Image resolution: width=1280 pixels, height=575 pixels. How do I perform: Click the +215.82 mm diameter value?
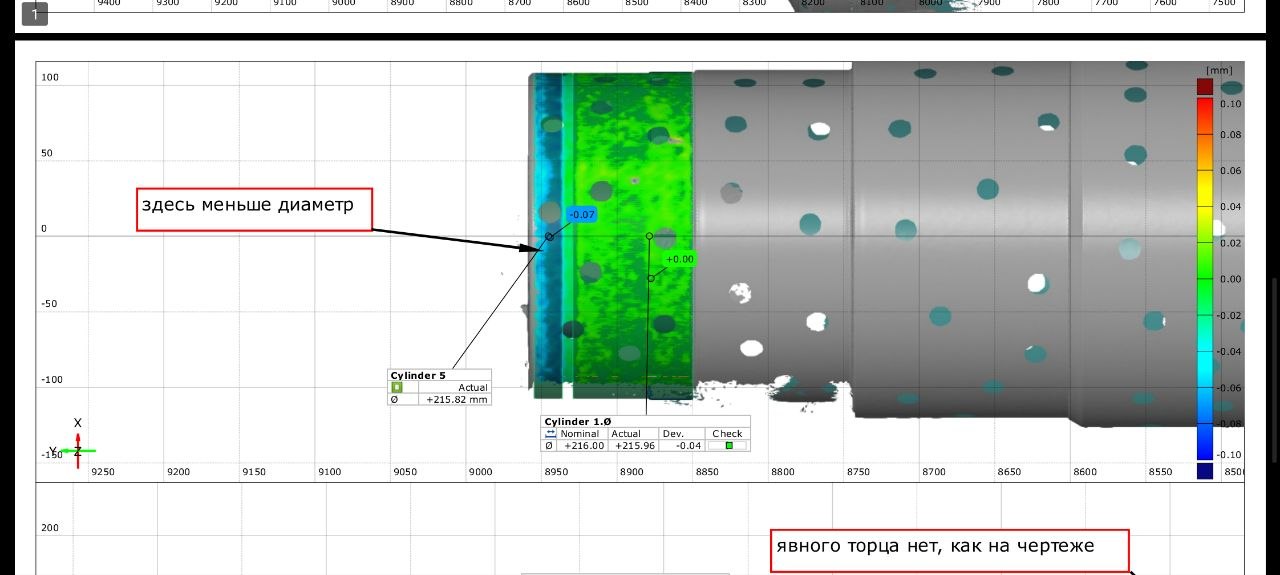click(457, 399)
